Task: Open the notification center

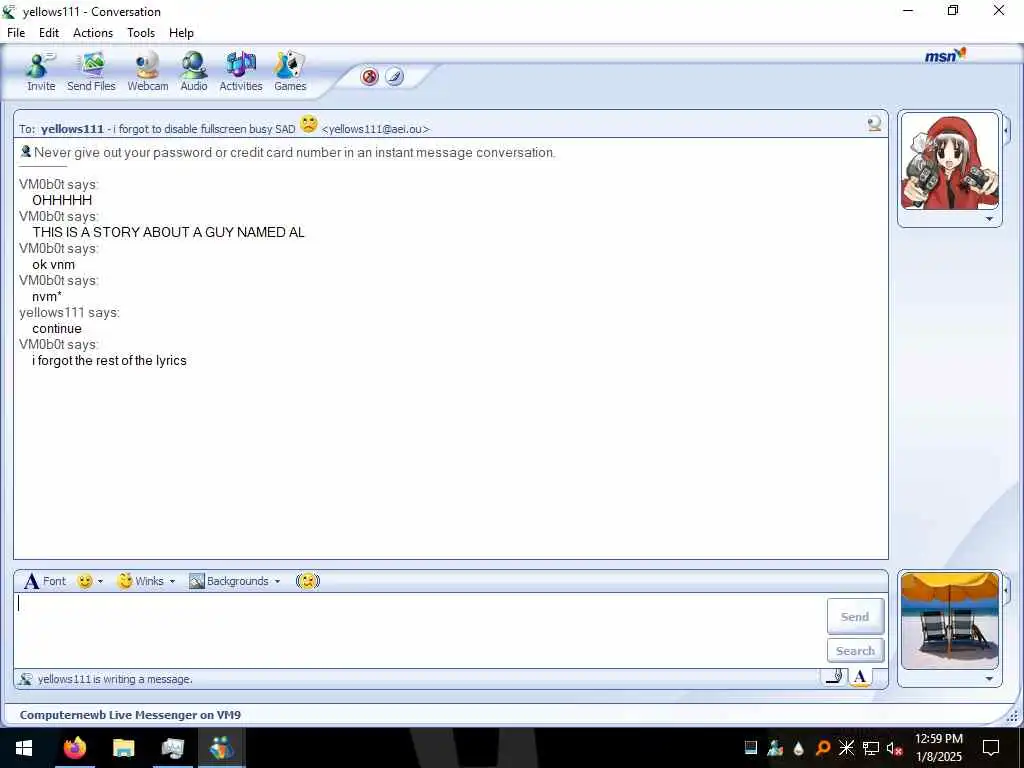Action: click(991, 748)
